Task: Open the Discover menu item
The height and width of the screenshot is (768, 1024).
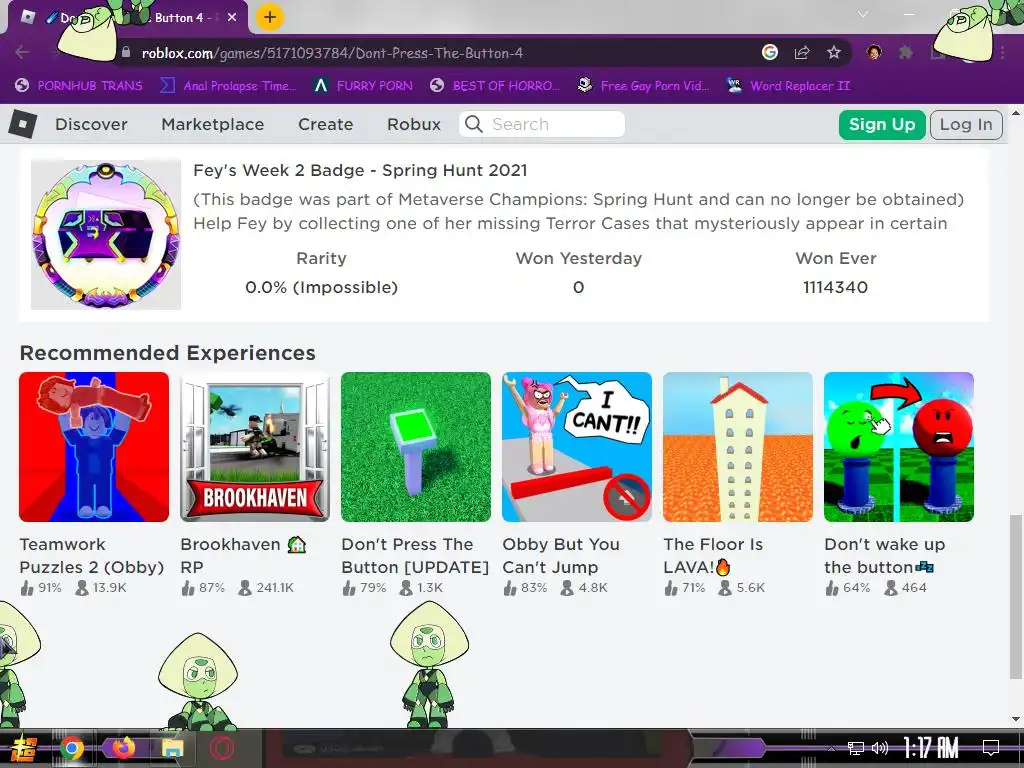Action: click(91, 124)
